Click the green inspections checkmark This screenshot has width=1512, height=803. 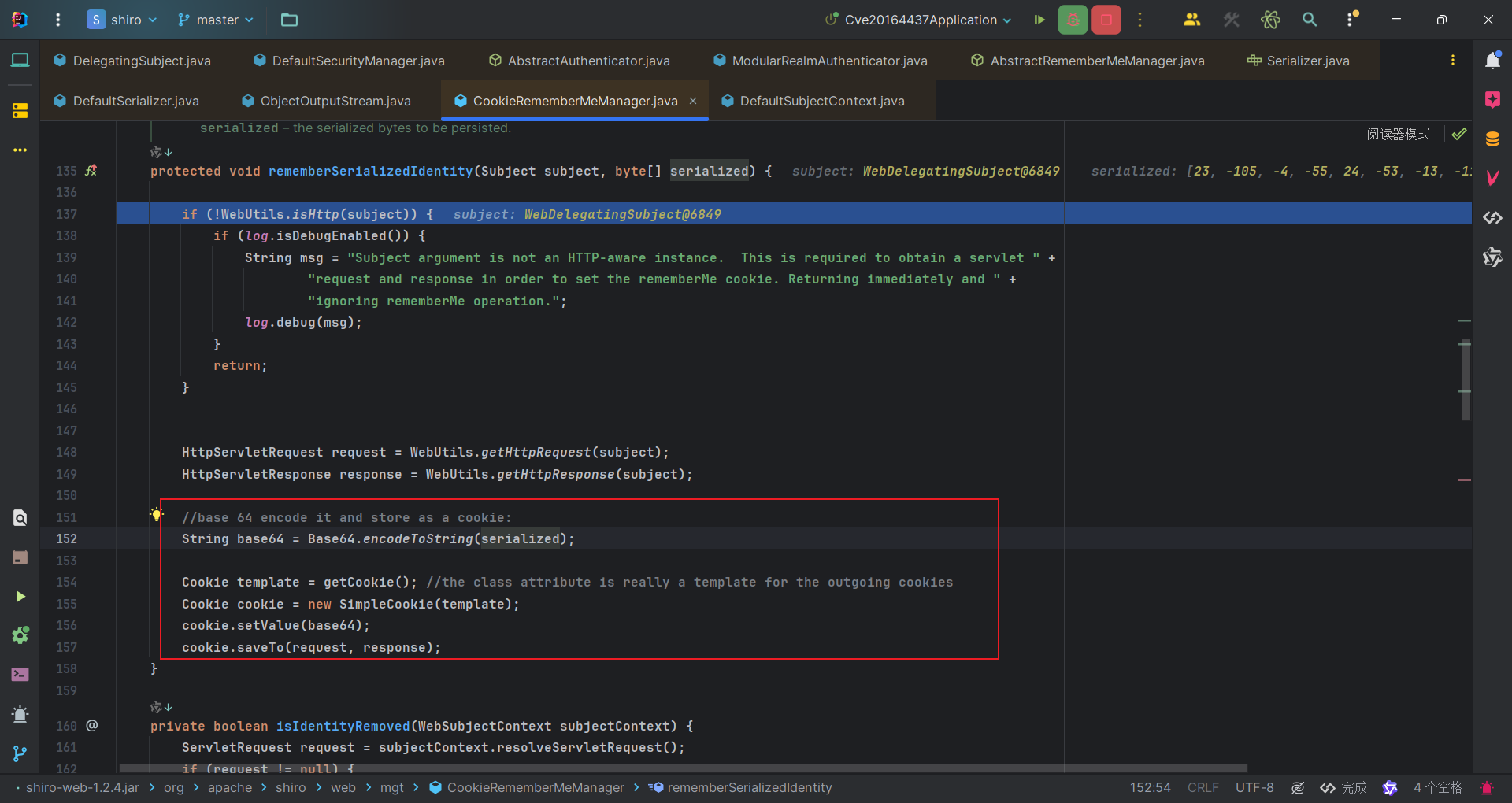pyautogui.click(x=1459, y=134)
